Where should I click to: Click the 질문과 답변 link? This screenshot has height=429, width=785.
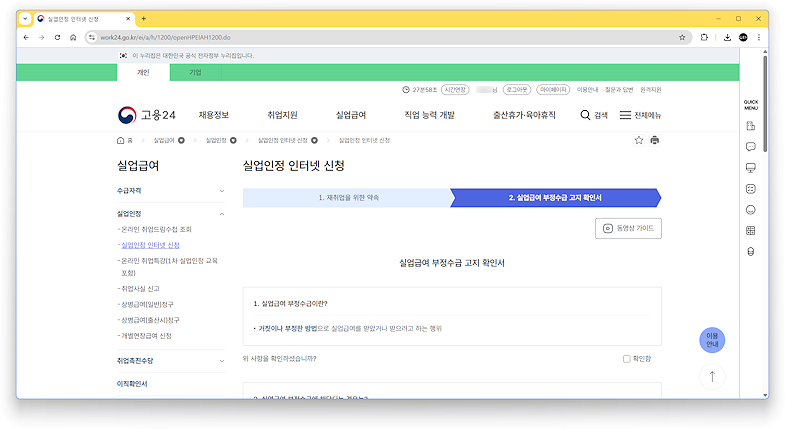click(x=619, y=90)
